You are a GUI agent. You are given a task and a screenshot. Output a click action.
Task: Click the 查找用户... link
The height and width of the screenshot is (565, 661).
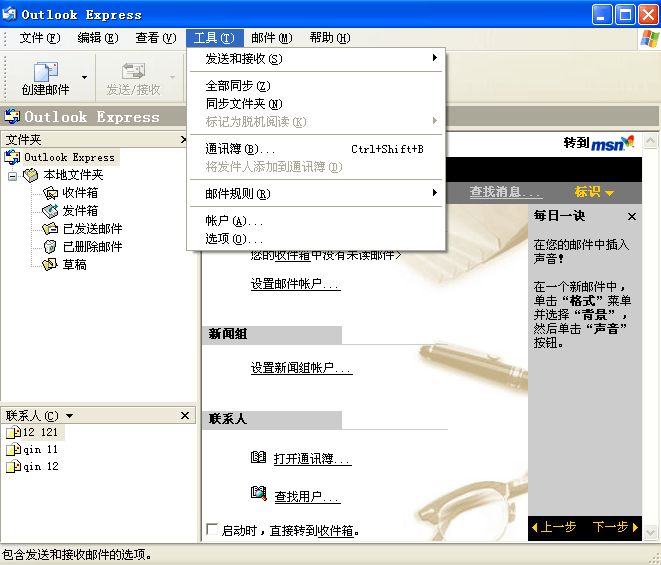coord(307,496)
